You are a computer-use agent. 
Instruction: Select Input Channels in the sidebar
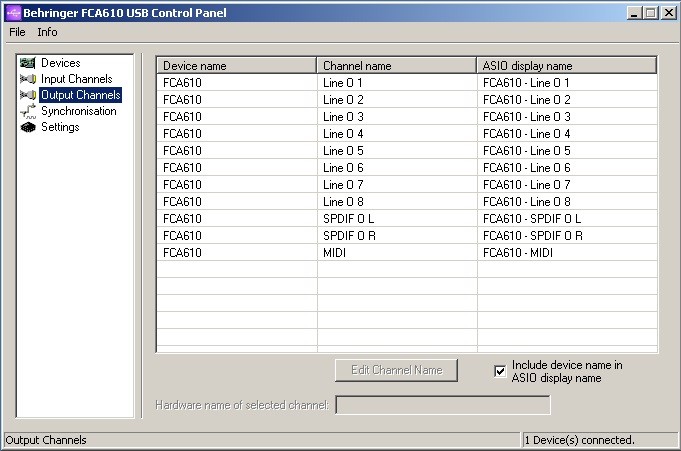pyautogui.click(x=76, y=79)
